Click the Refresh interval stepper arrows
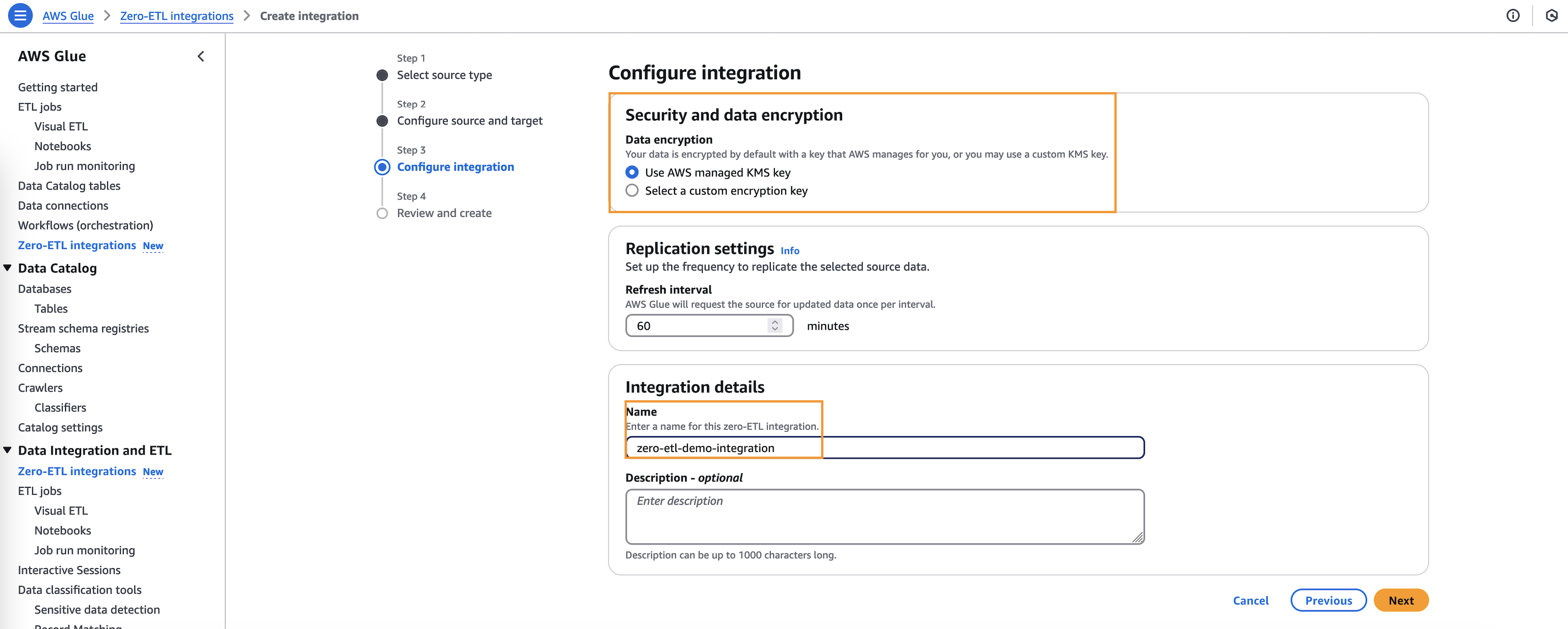This screenshot has height=629, width=1568. (774, 326)
